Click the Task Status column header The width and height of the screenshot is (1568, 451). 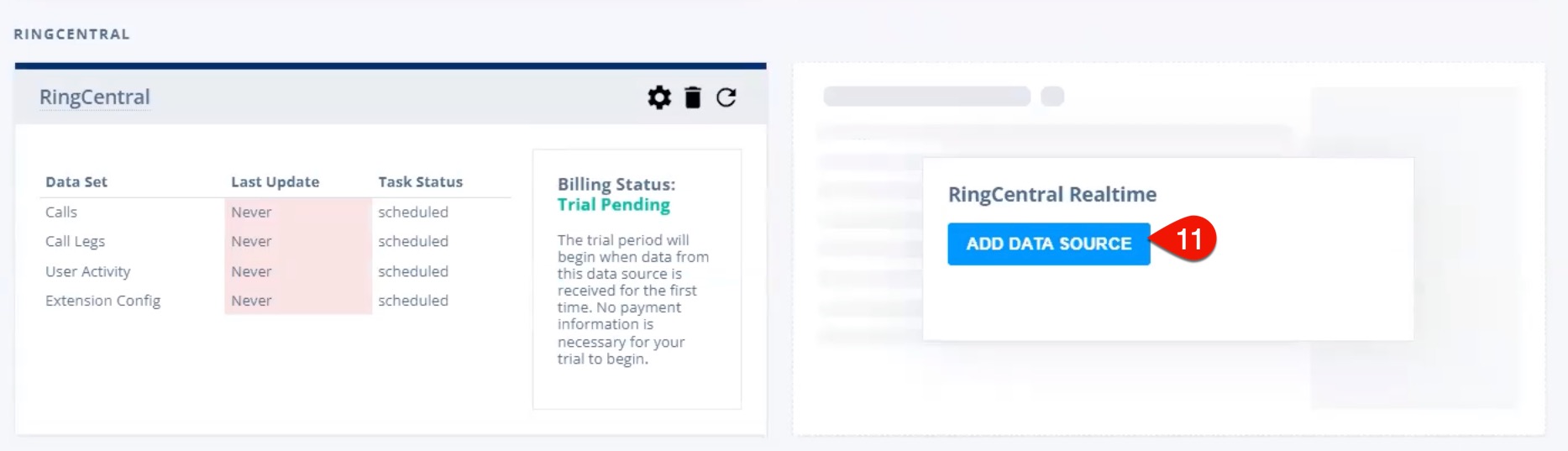coord(421,182)
